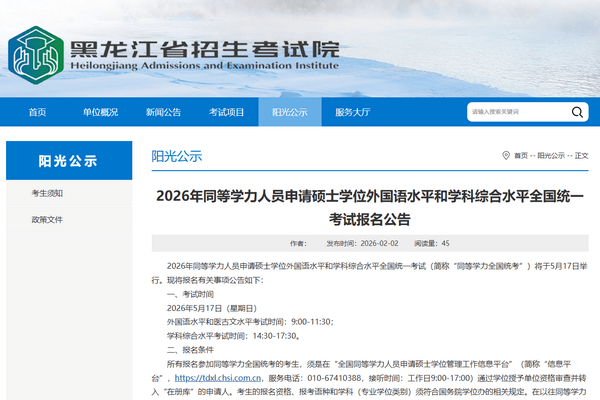This screenshot has width=600, height=400.
Task: Open 政策文件 in the sidebar
Action: point(47,220)
